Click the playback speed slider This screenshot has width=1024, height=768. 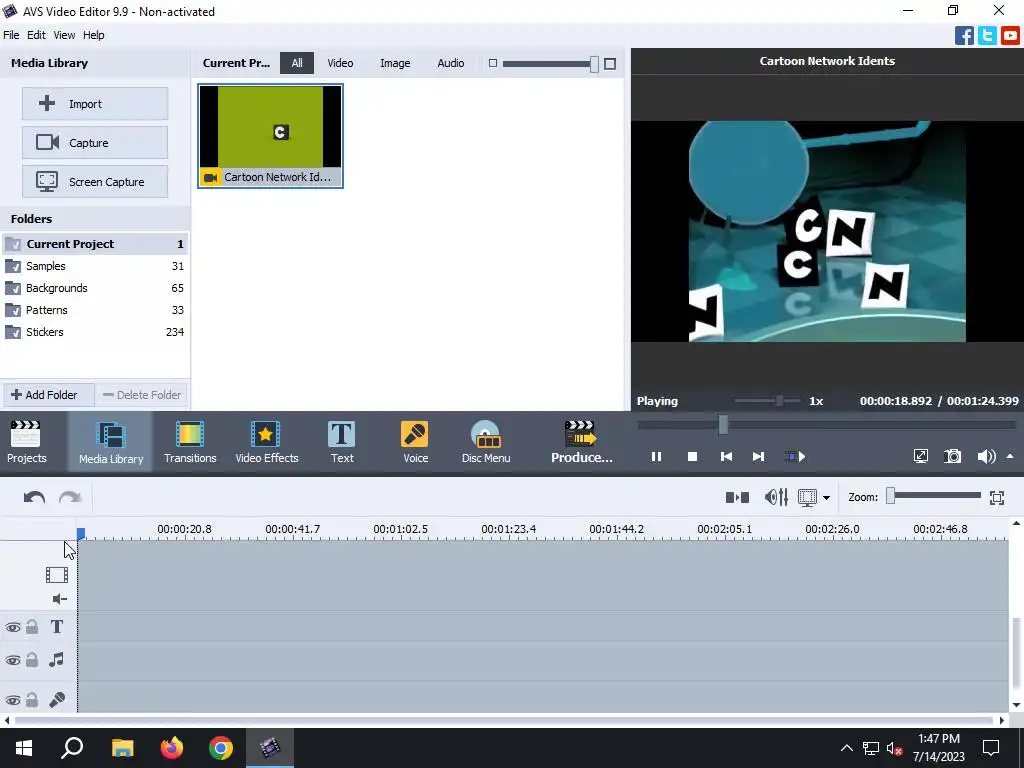pos(767,400)
